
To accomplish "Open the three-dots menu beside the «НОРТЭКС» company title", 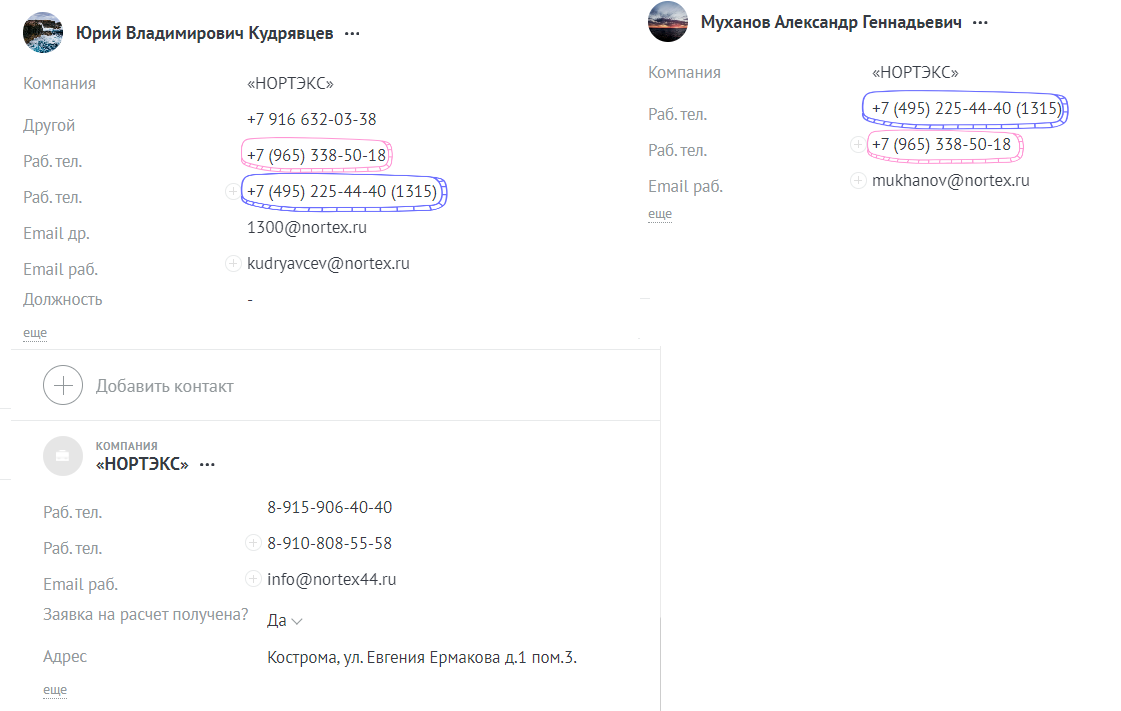I will coord(207,465).
